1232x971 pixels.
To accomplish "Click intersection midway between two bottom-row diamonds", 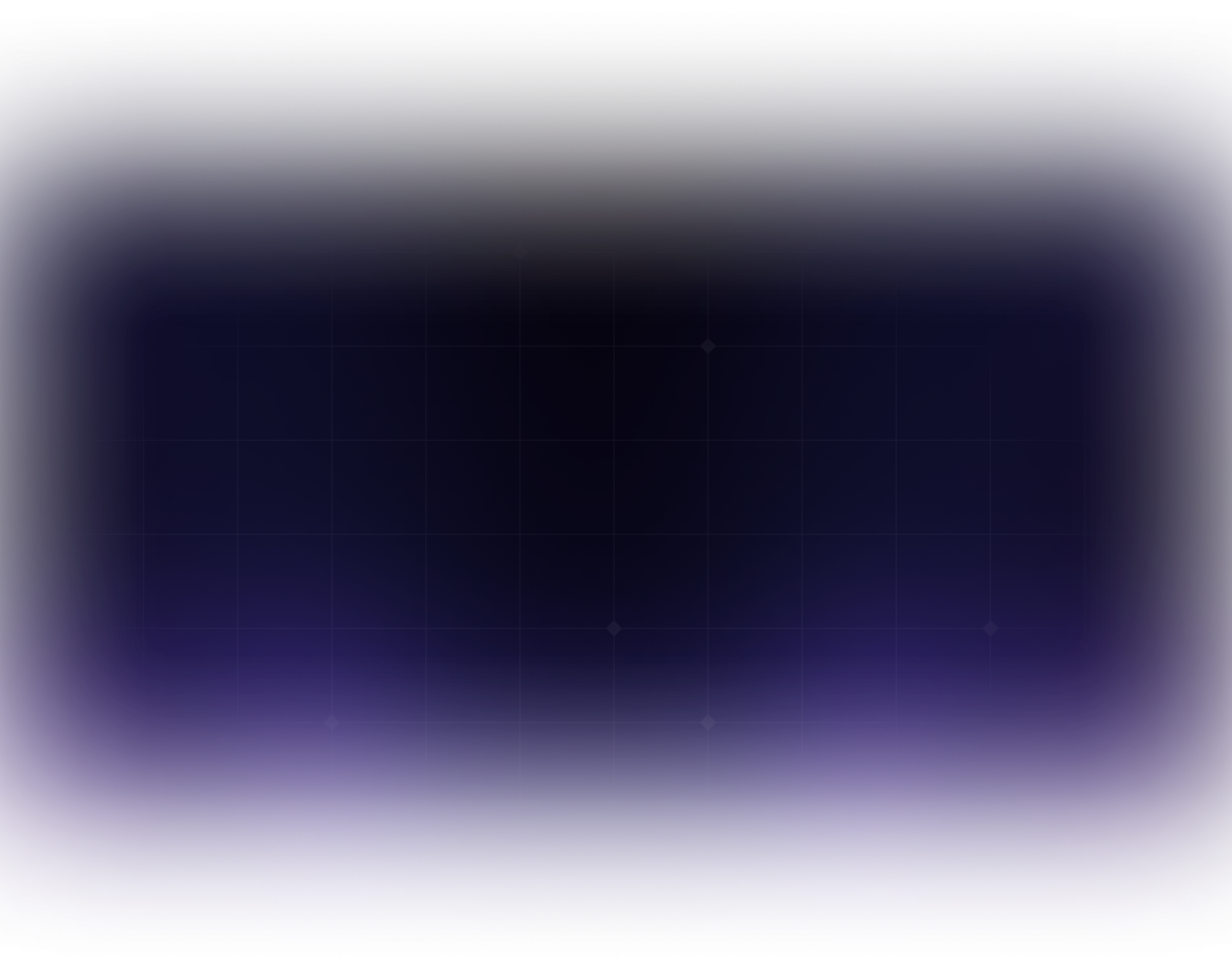I will (520, 722).
